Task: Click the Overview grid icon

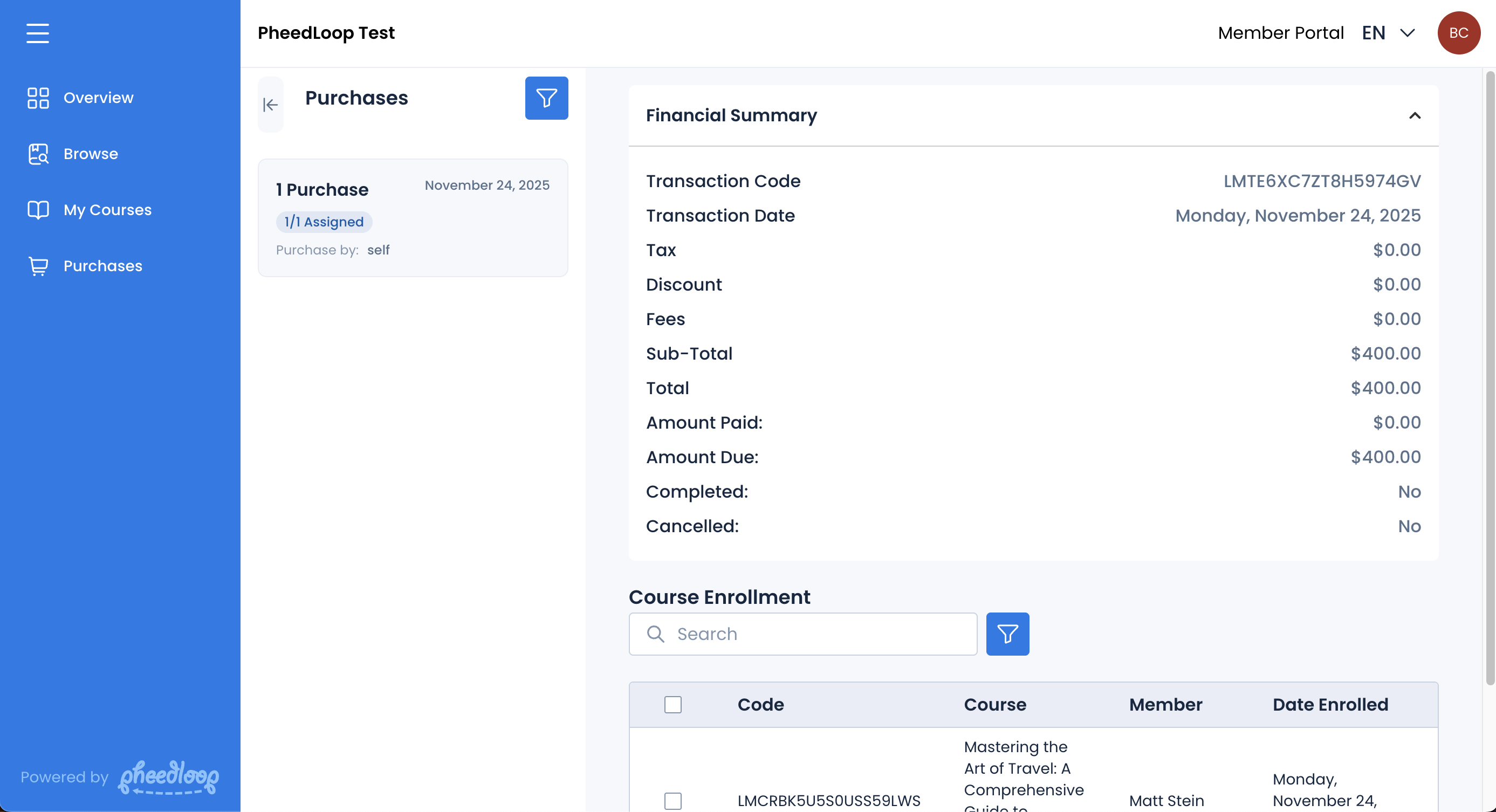Action: point(38,98)
